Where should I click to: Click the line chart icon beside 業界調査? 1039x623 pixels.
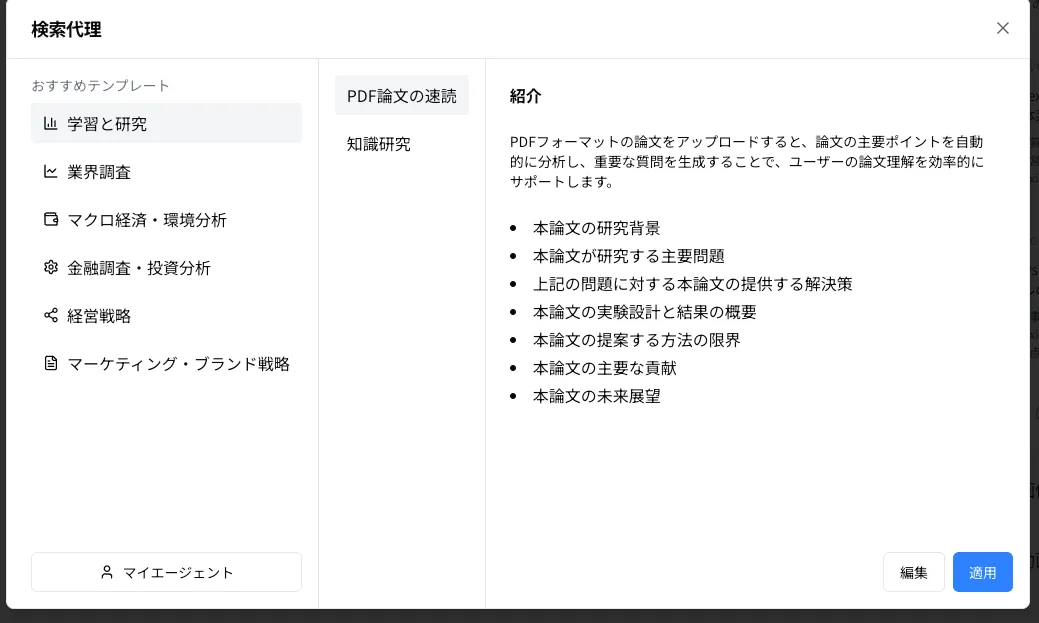pos(50,172)
